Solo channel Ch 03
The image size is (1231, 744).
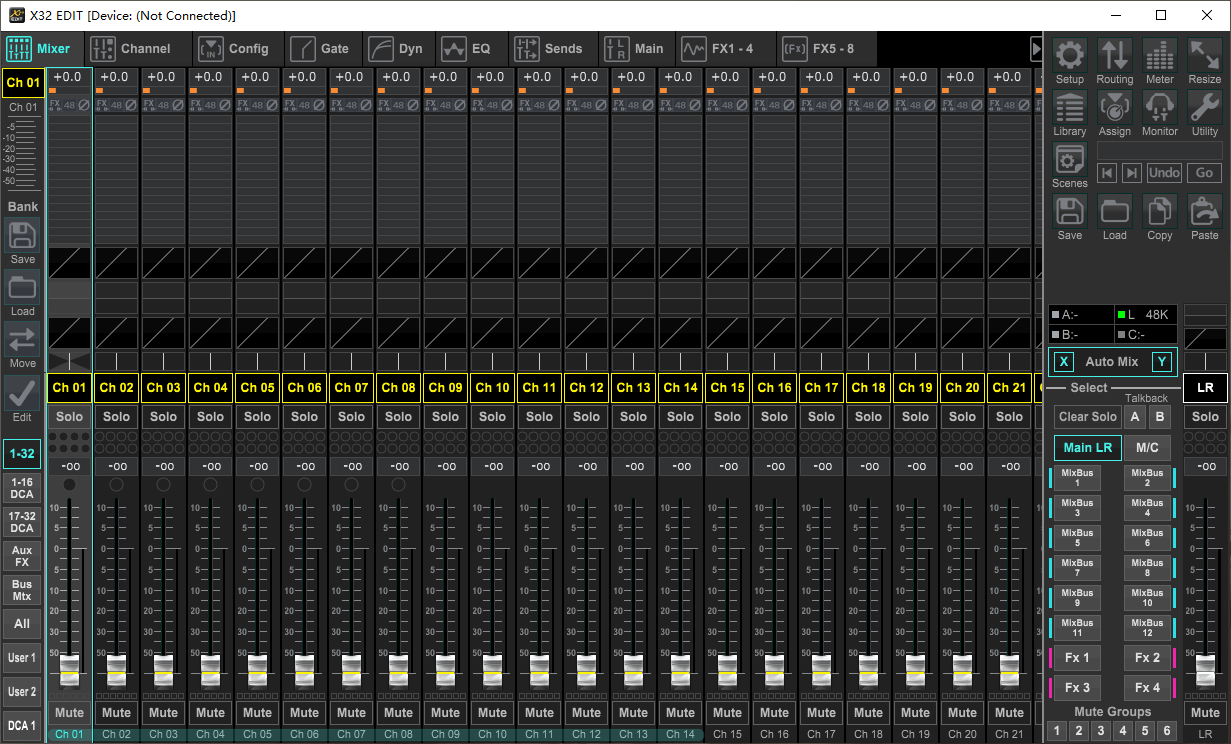[163, 417]
